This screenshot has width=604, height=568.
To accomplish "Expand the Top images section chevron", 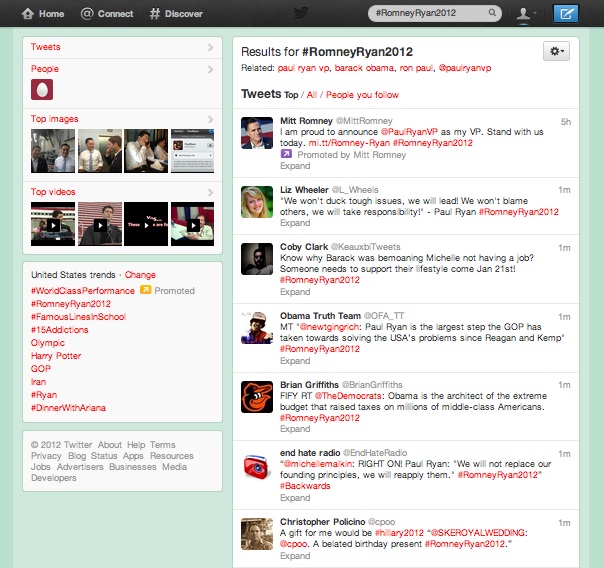I will (210, 119).
